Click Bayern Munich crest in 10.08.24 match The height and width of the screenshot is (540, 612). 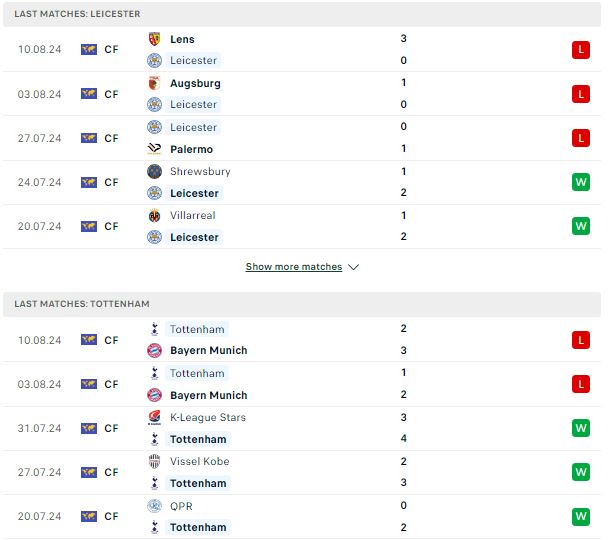point(155,350)
